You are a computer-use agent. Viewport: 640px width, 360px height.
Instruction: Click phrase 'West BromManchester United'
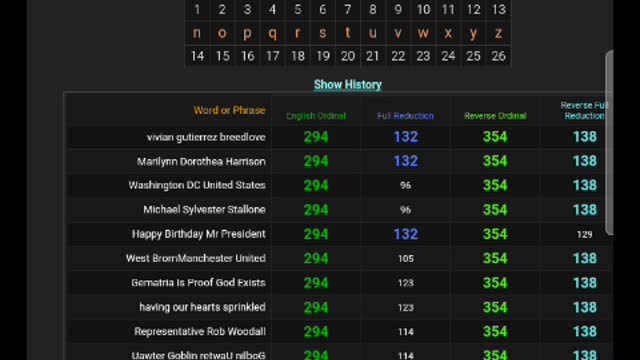[x=196, y=258]
